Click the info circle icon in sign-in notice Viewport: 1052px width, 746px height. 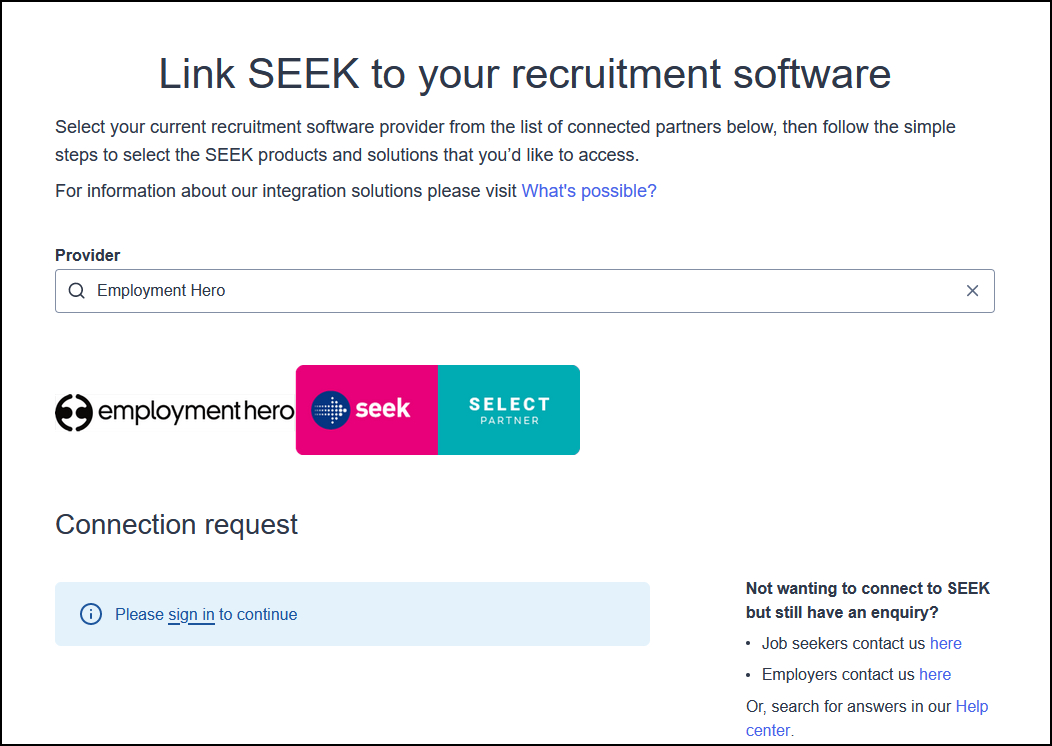91,614
